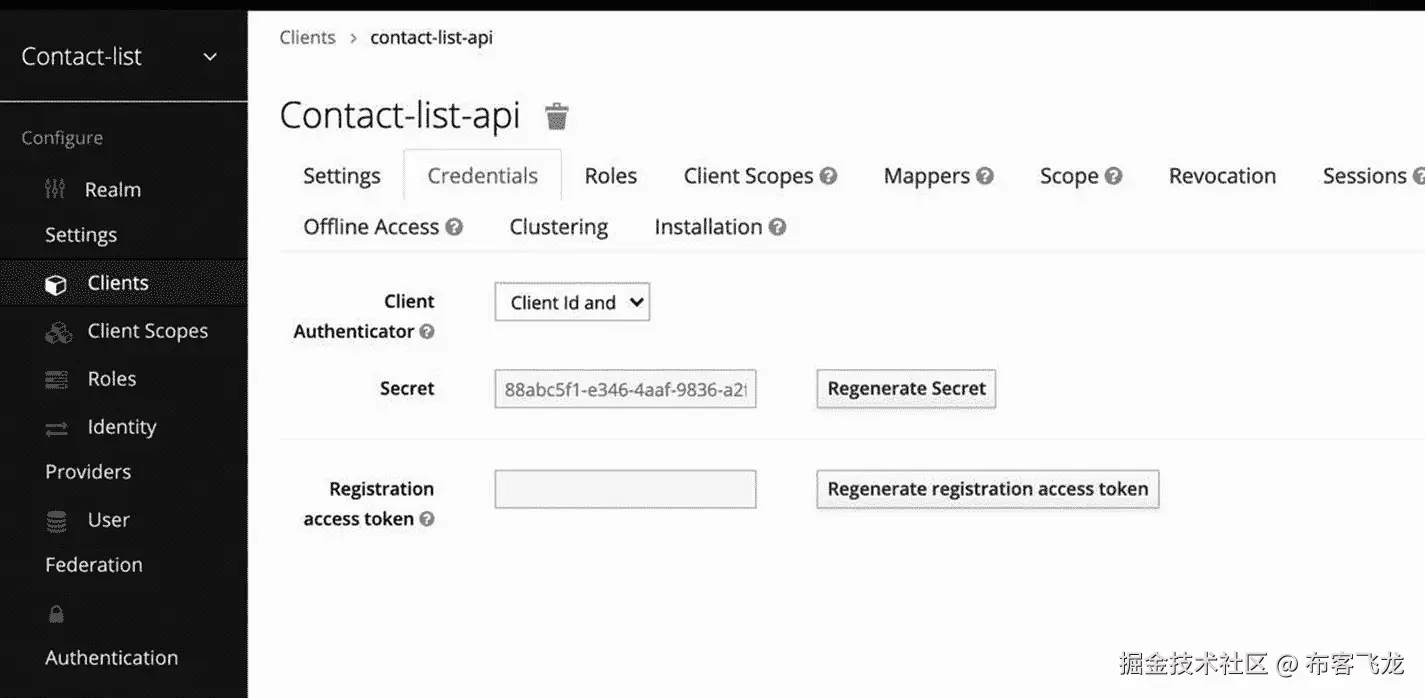Click the Clients cube icon in sidebar
This screenshot has height=698, width=1425.
[56, 284]
